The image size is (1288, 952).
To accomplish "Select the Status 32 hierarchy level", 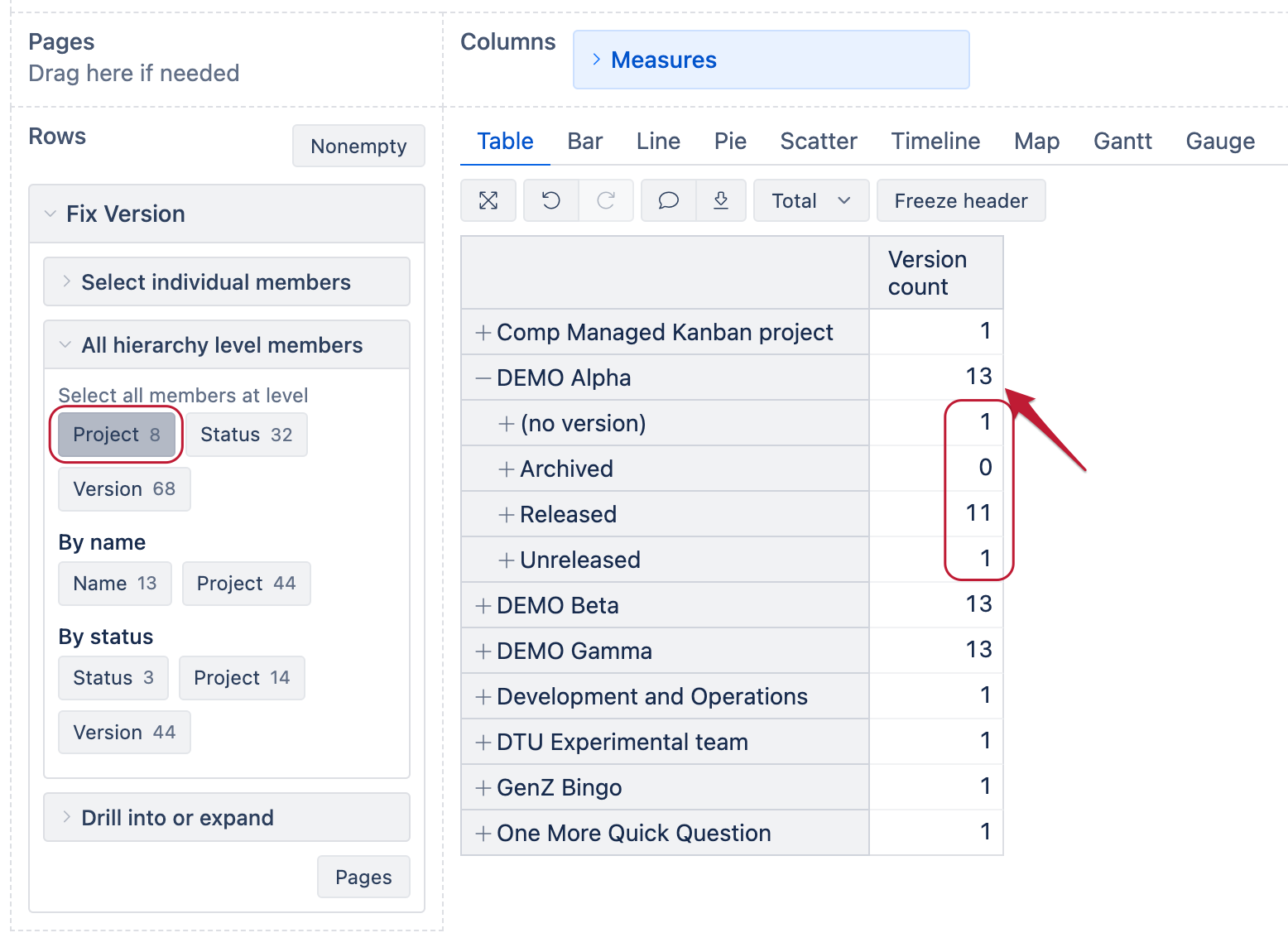I will click(x=246, y=435).
